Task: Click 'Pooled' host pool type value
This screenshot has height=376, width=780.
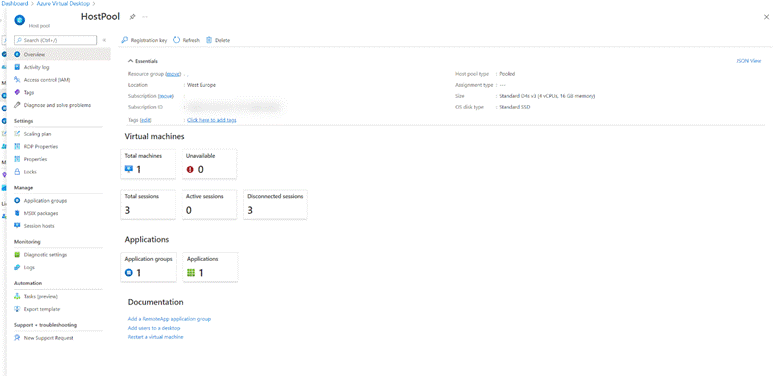Action: click(x=507, y=74)
